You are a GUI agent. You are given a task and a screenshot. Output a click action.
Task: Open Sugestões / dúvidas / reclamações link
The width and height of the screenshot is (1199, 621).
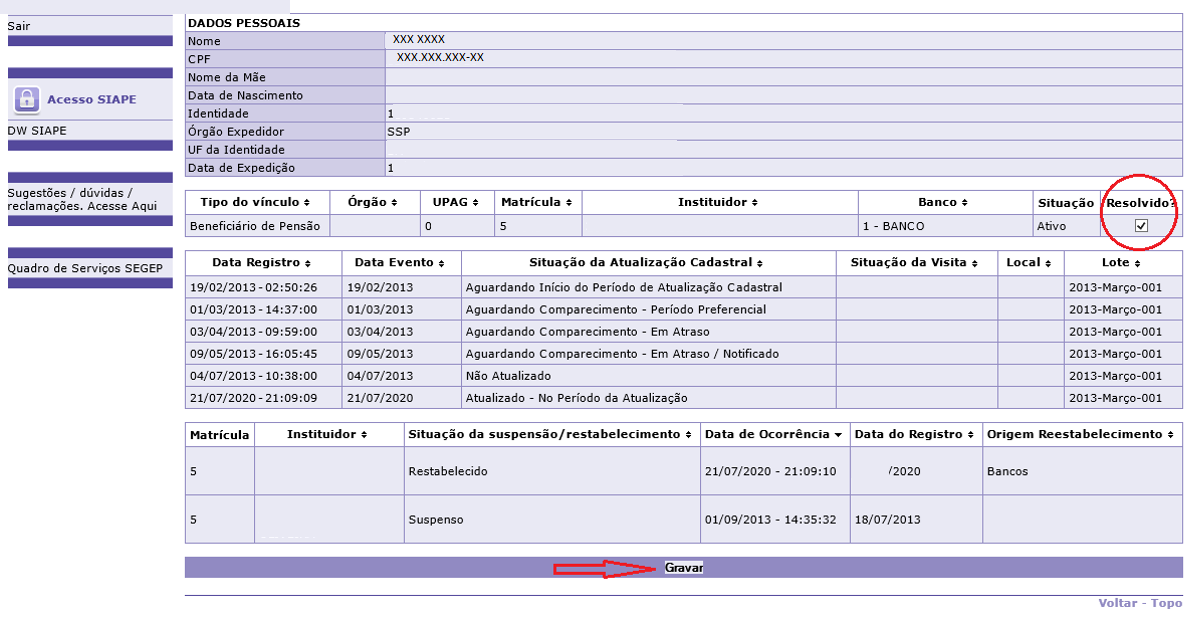click(83, 200)
